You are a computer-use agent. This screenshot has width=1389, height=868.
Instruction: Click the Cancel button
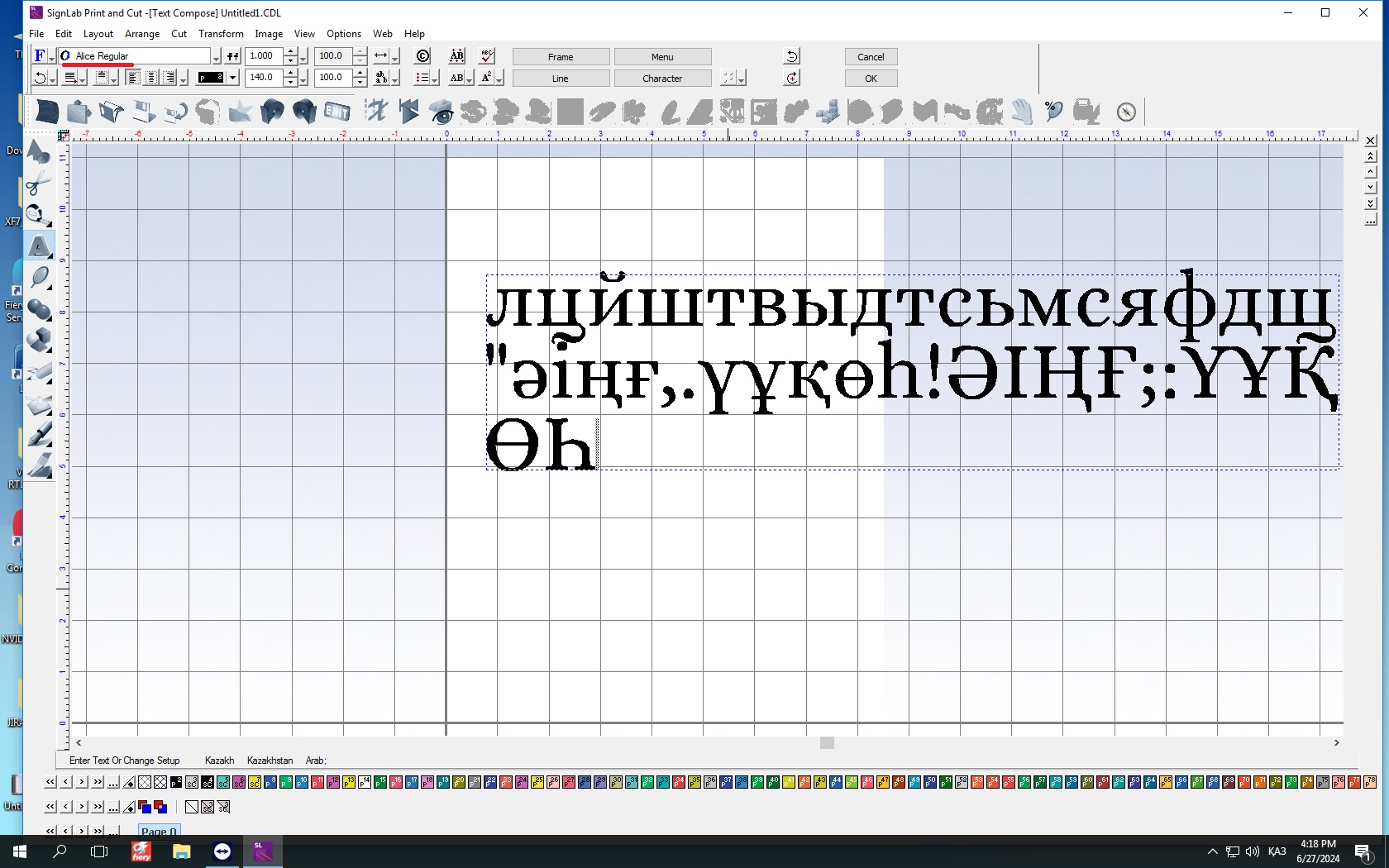pyautogui.click(x=871, y=57)
